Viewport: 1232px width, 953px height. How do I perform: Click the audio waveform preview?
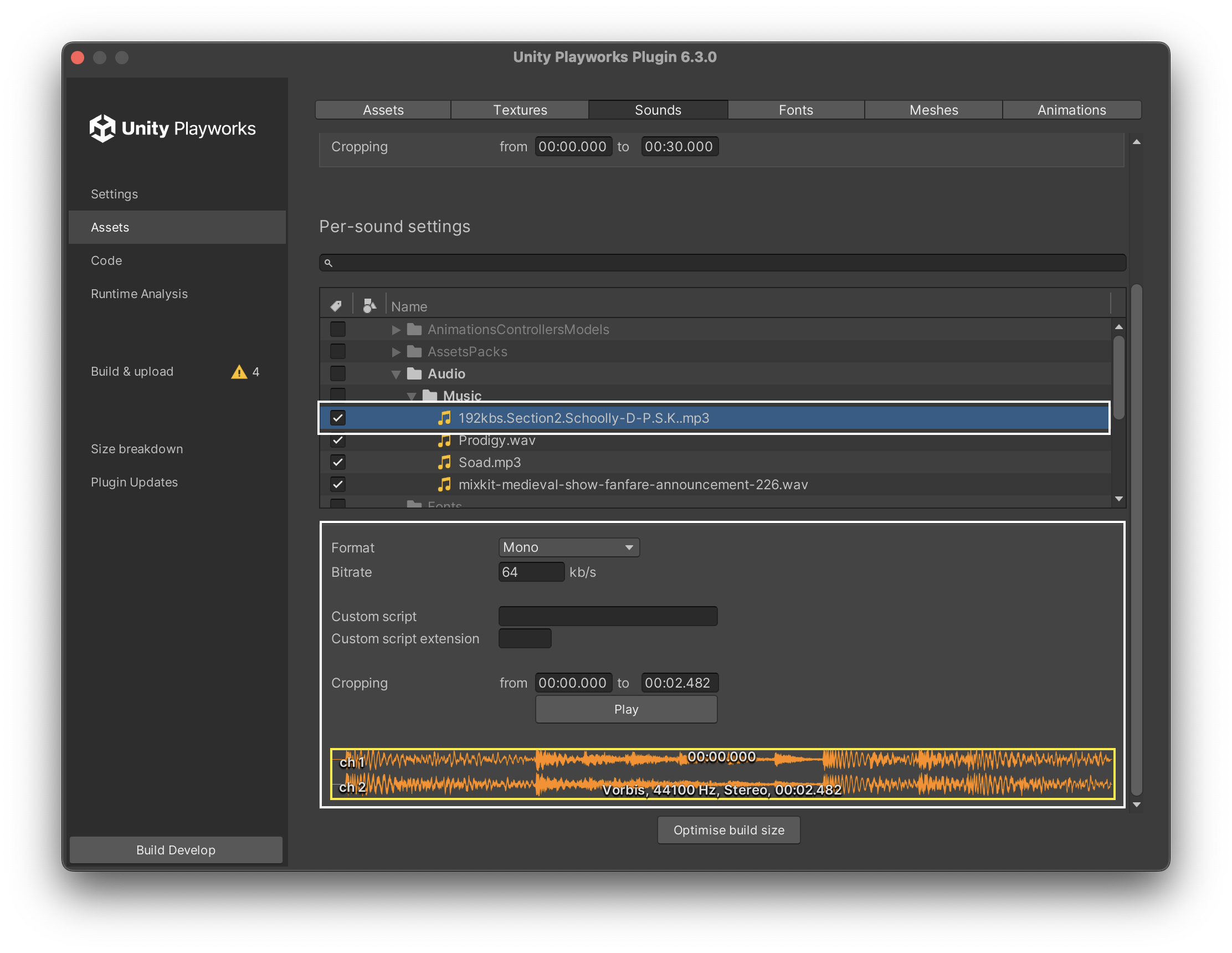[x=722, y=774]
